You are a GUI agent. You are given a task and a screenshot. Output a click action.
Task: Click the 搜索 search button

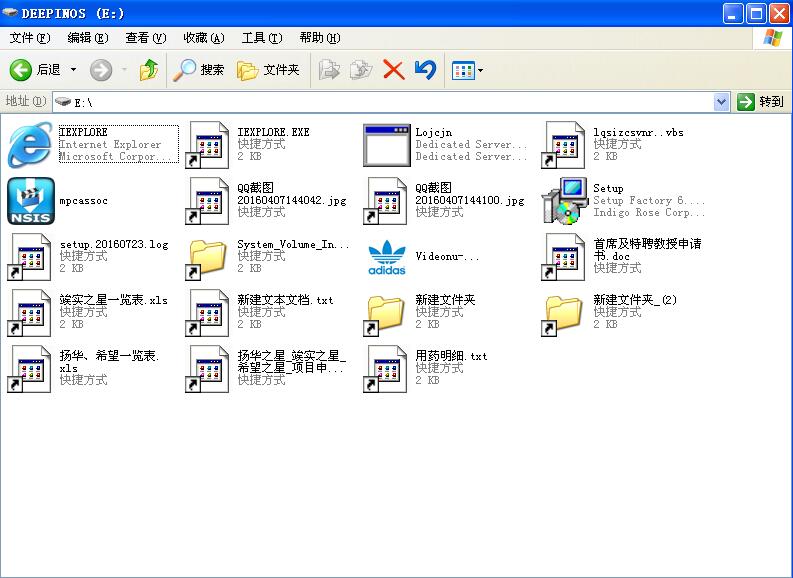pyautogui.click(x=199, y=70)
